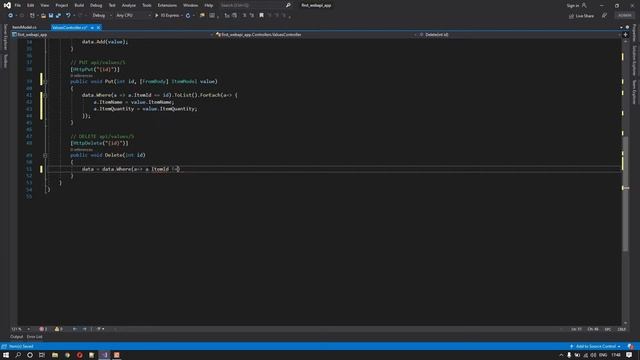
Task: Open the zoom level dropdown
Action: (x=20, y=329)
